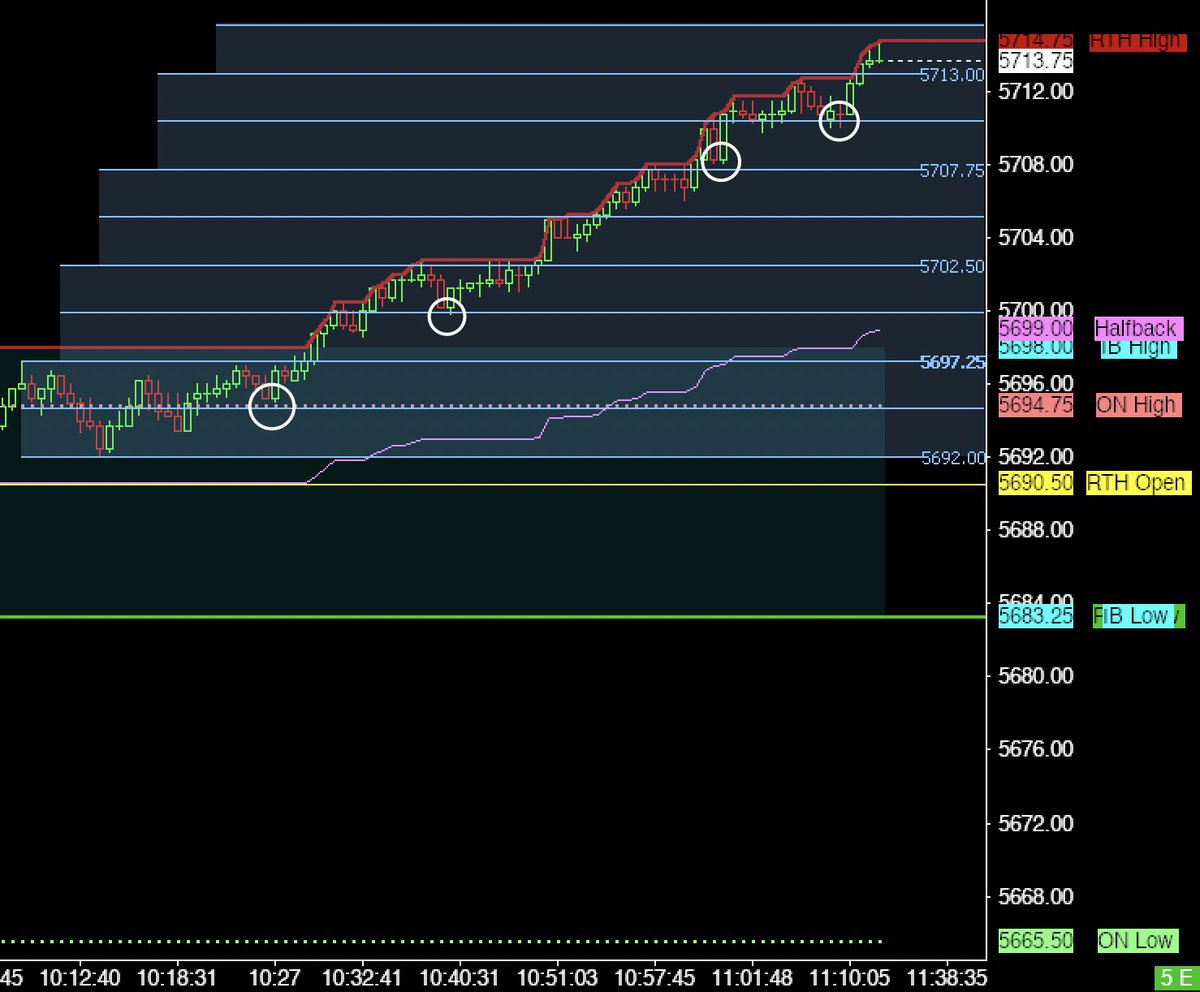This screenshot has width=1200, height=992.
Task: Click the 5699.00 Halfback price value
Action: (1036, 328)
